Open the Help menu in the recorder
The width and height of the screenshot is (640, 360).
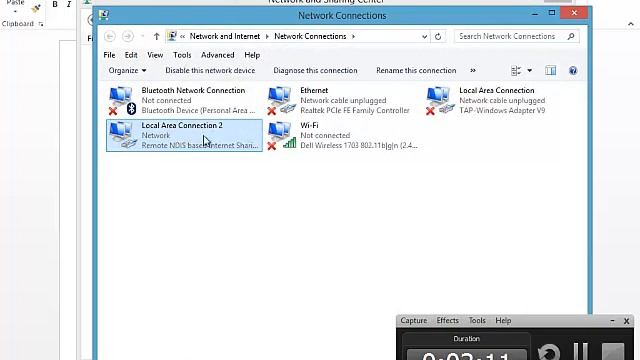pyautogui.click(x=503, y=321)
